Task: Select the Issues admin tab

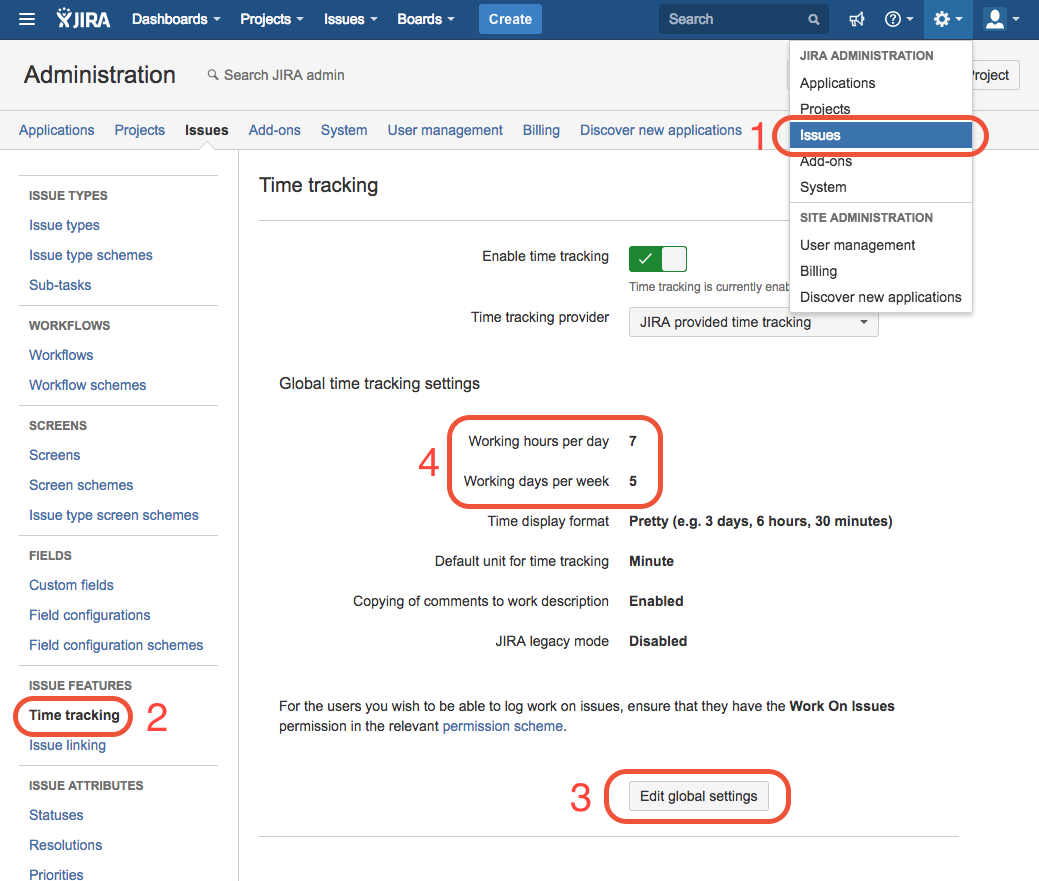Action: [206, 130]
